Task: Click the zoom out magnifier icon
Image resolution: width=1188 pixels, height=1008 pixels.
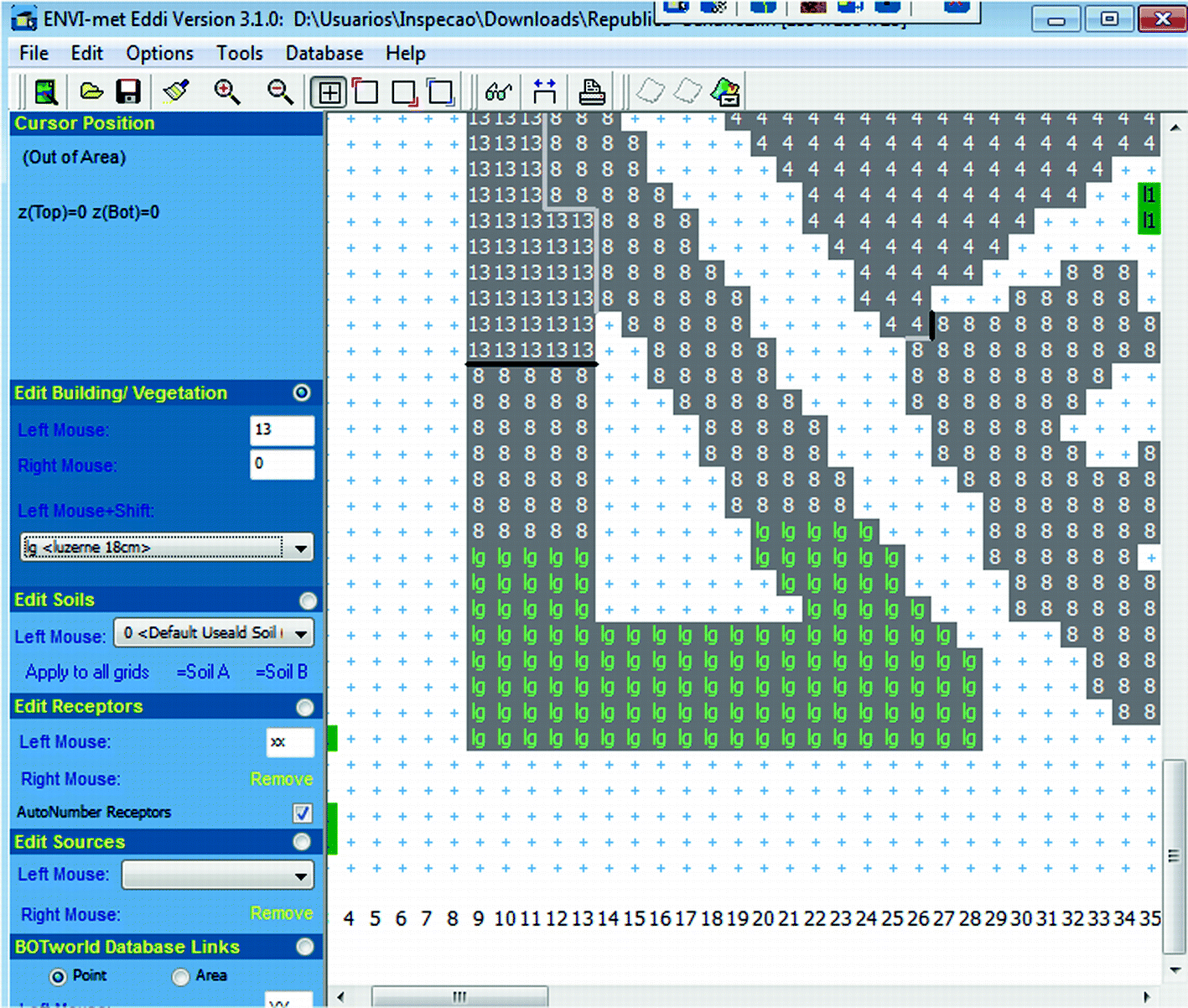Action: [279, 91]
